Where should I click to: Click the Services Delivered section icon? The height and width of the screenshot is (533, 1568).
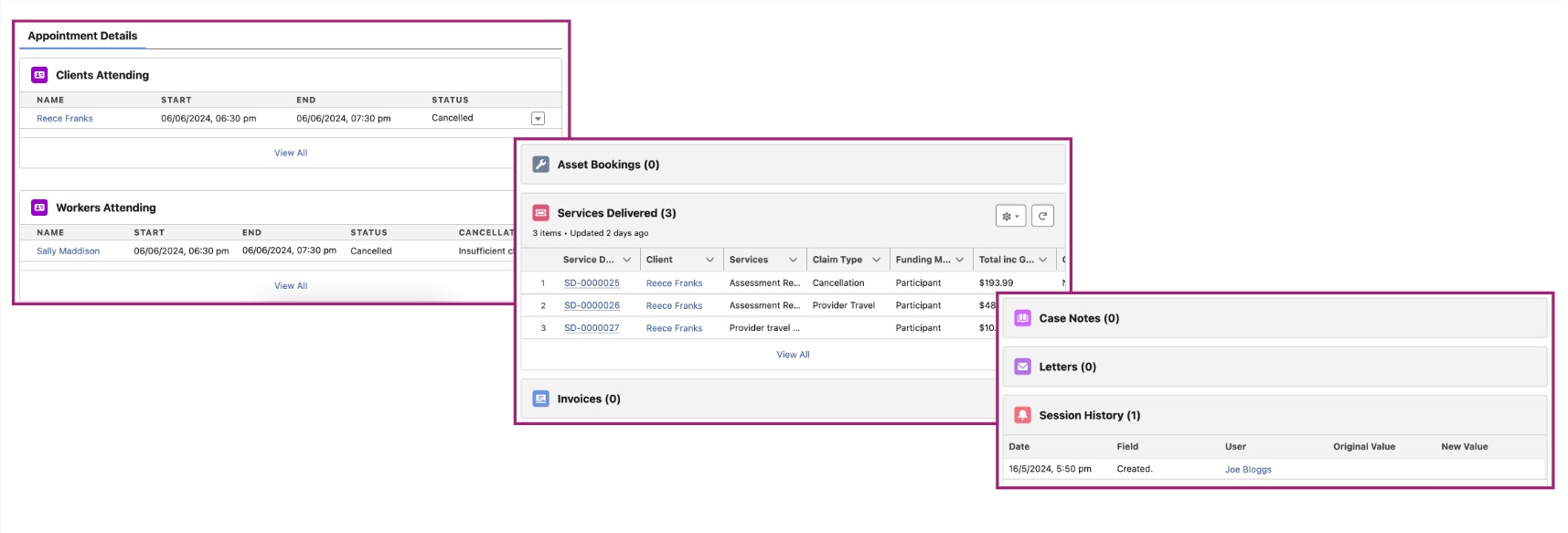(x=541, y=213)
